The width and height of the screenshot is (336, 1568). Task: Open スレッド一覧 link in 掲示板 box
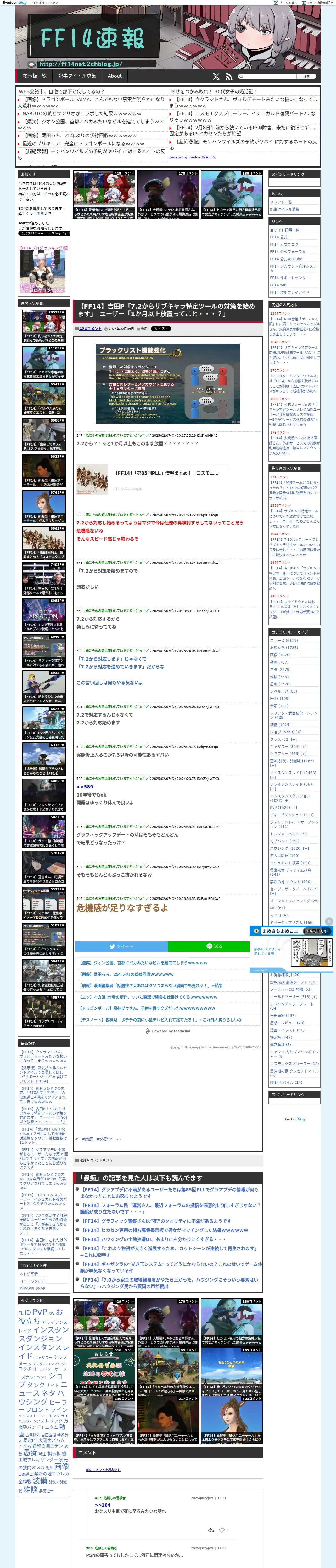pyautogui.click(x=281, y=202)
